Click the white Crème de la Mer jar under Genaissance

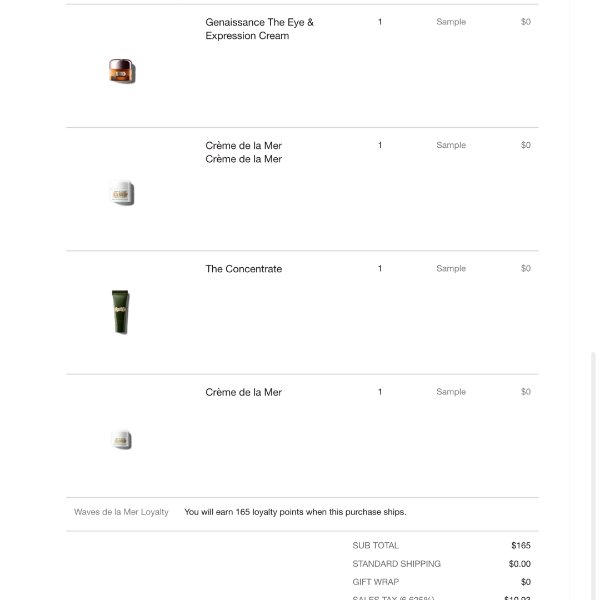click(122, 193)
